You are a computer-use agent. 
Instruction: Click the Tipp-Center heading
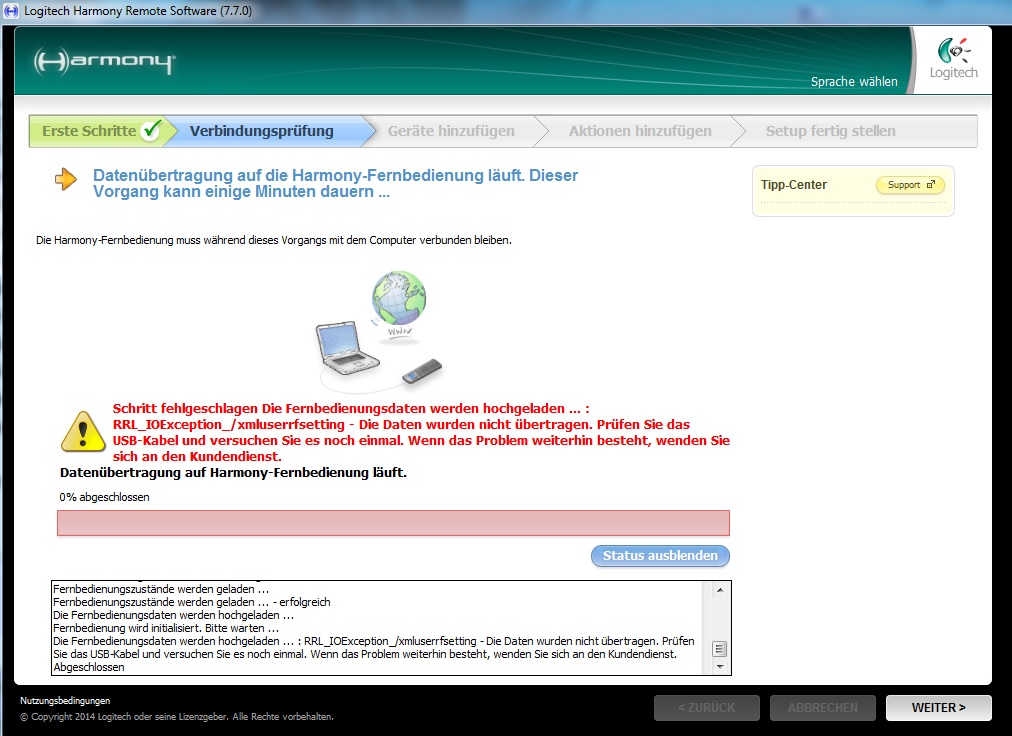pyautogui.click(x=793, y=185)
